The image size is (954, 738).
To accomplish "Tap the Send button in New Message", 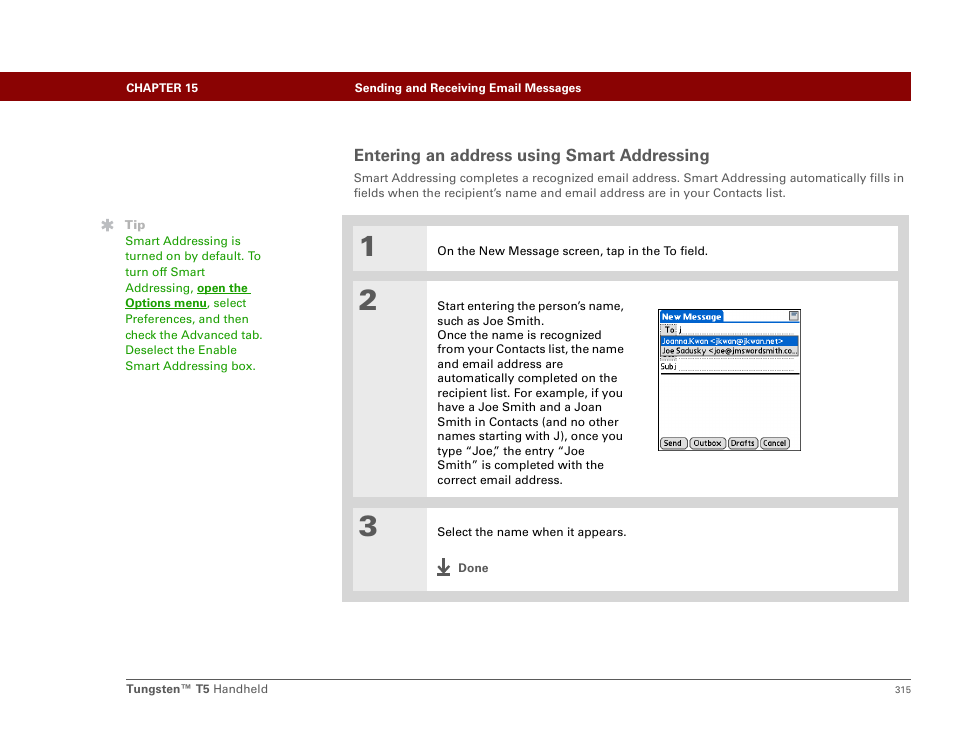I will click(x=673, y=443).
